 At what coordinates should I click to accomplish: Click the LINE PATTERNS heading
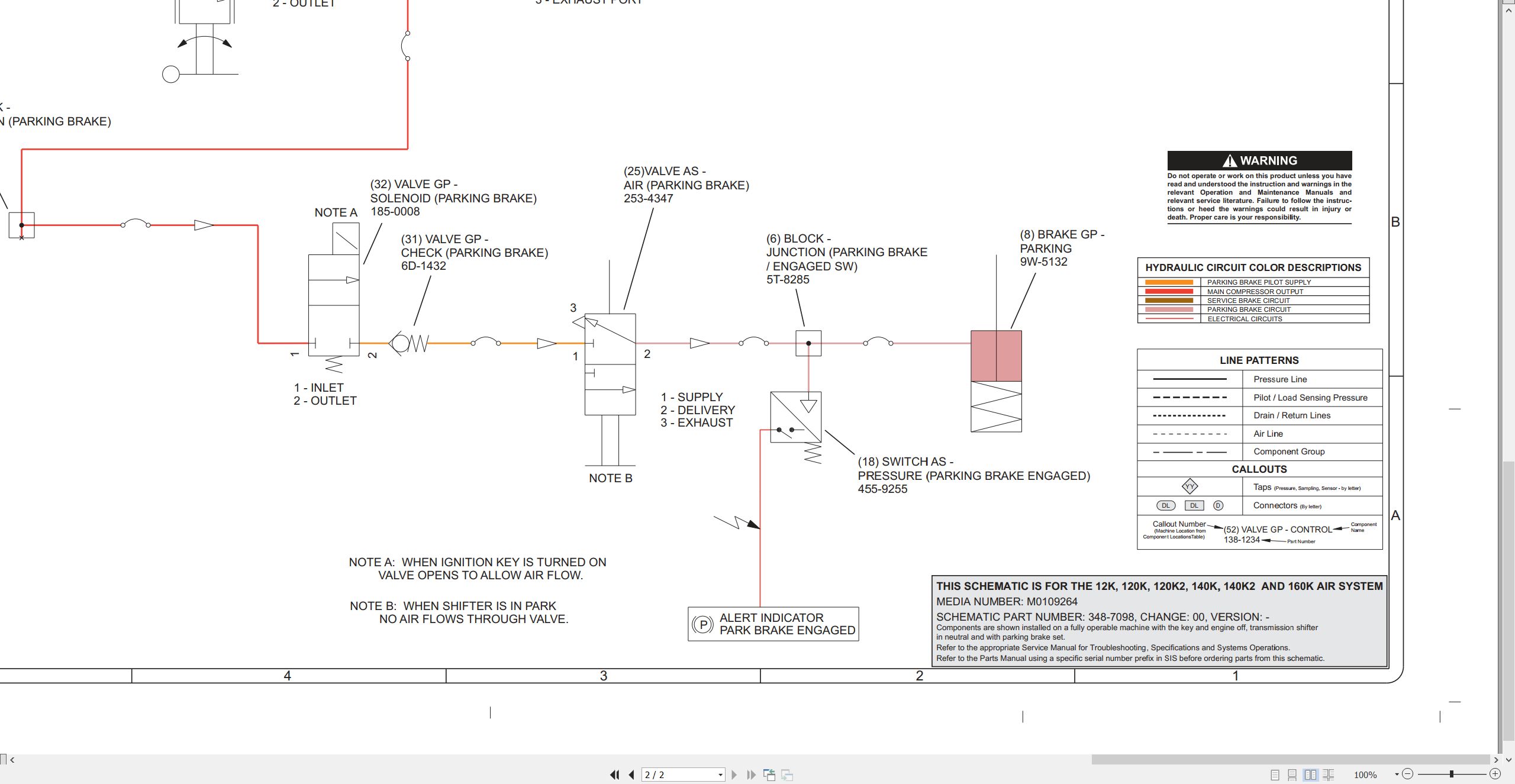click(1259, 360)
